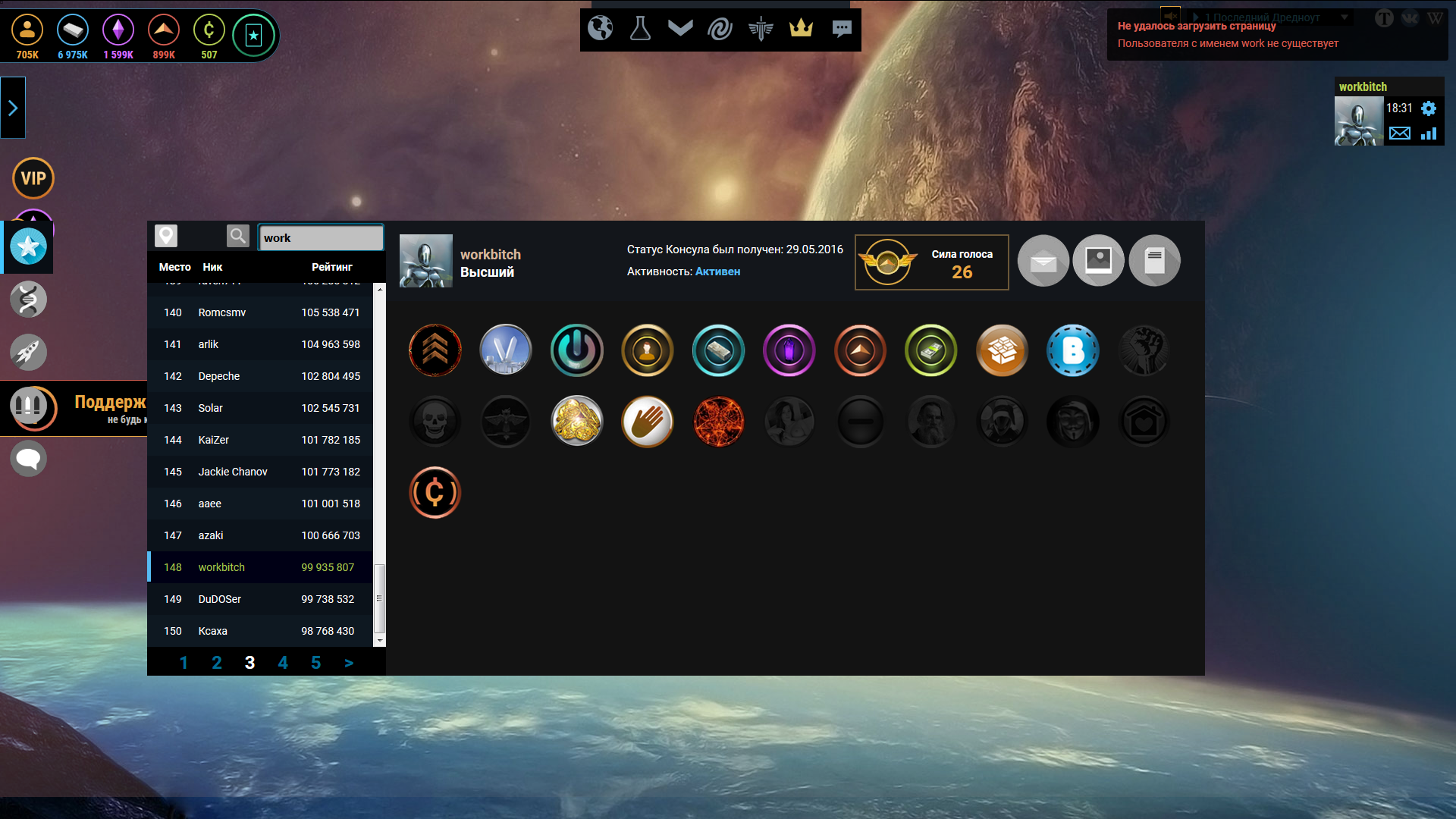Click the crown rating icon in toolbar
1456x819 pixels.
click(801, 29)
